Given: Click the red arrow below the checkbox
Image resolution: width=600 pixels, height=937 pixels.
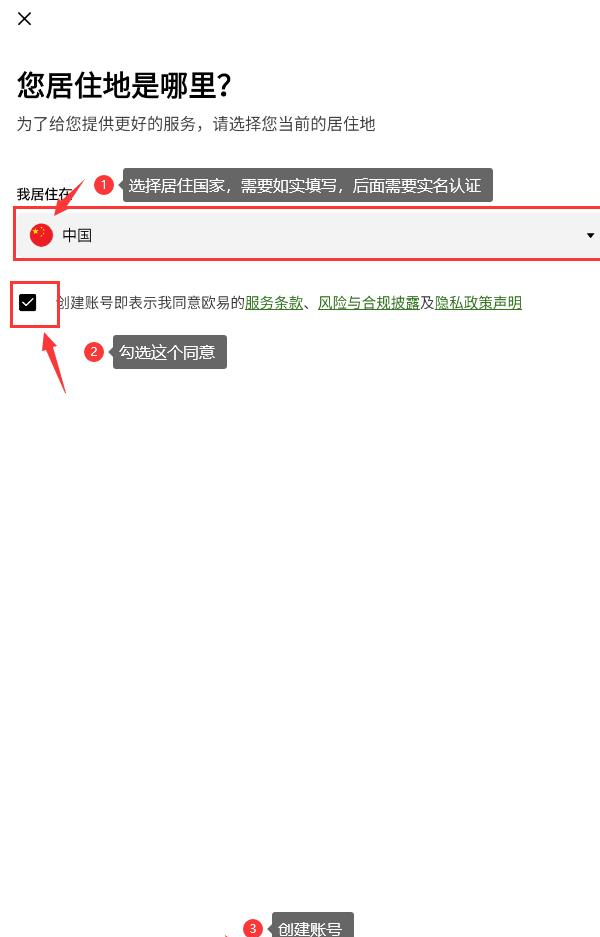Looking at the screenshot, I should coord(55,362).
